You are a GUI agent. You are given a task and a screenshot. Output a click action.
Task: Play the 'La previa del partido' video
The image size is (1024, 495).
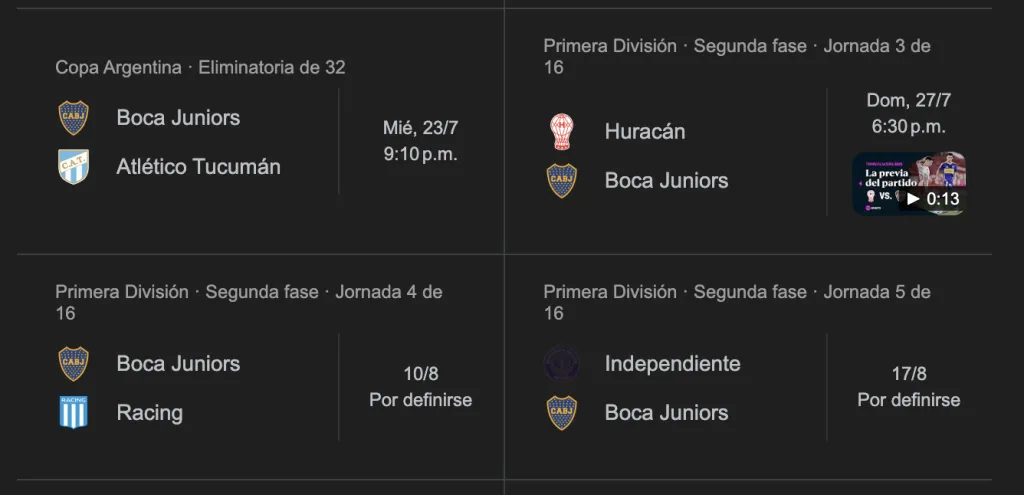click(909, 183)
